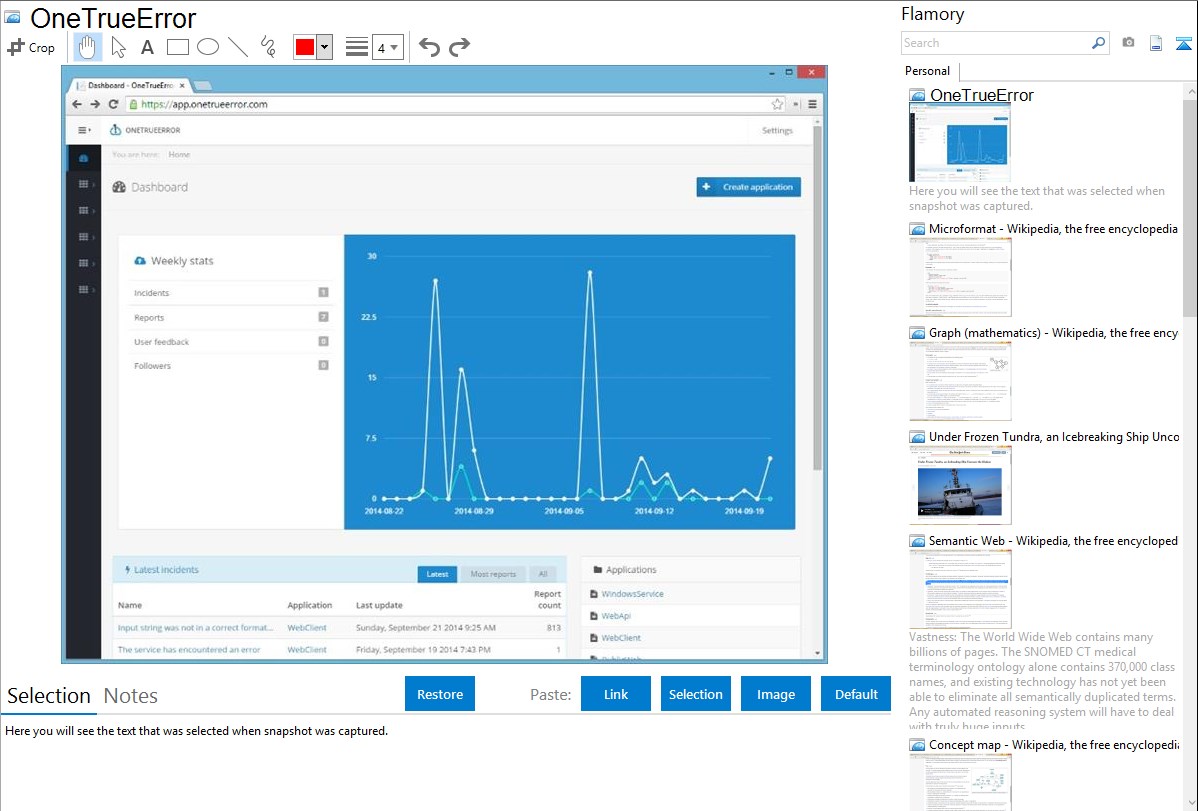Click the line thickness icon

click(357, 47)
